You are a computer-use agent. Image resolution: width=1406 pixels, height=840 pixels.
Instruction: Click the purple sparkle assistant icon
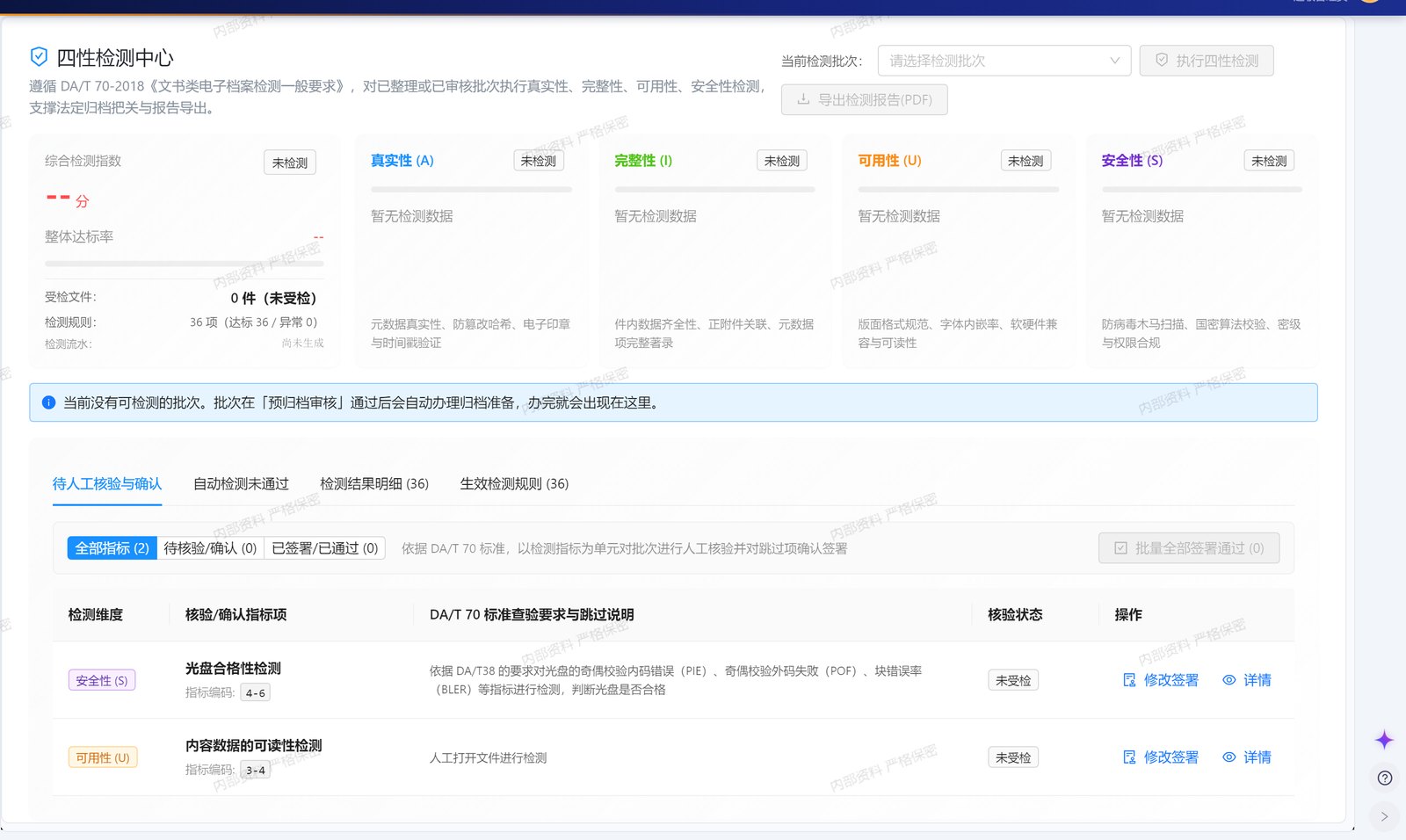coord(1384,740)
